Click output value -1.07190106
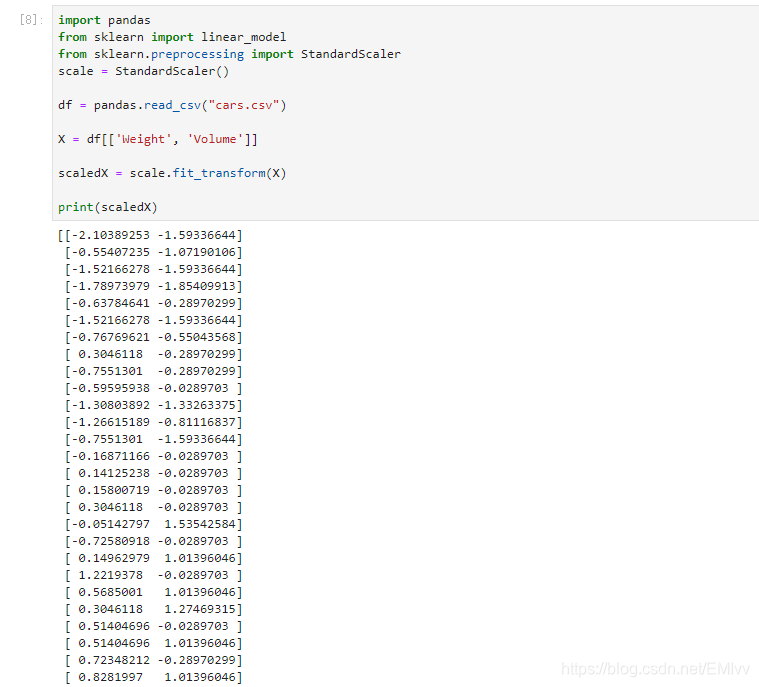Screen dimensions: 759x687 tap(196, 252)
